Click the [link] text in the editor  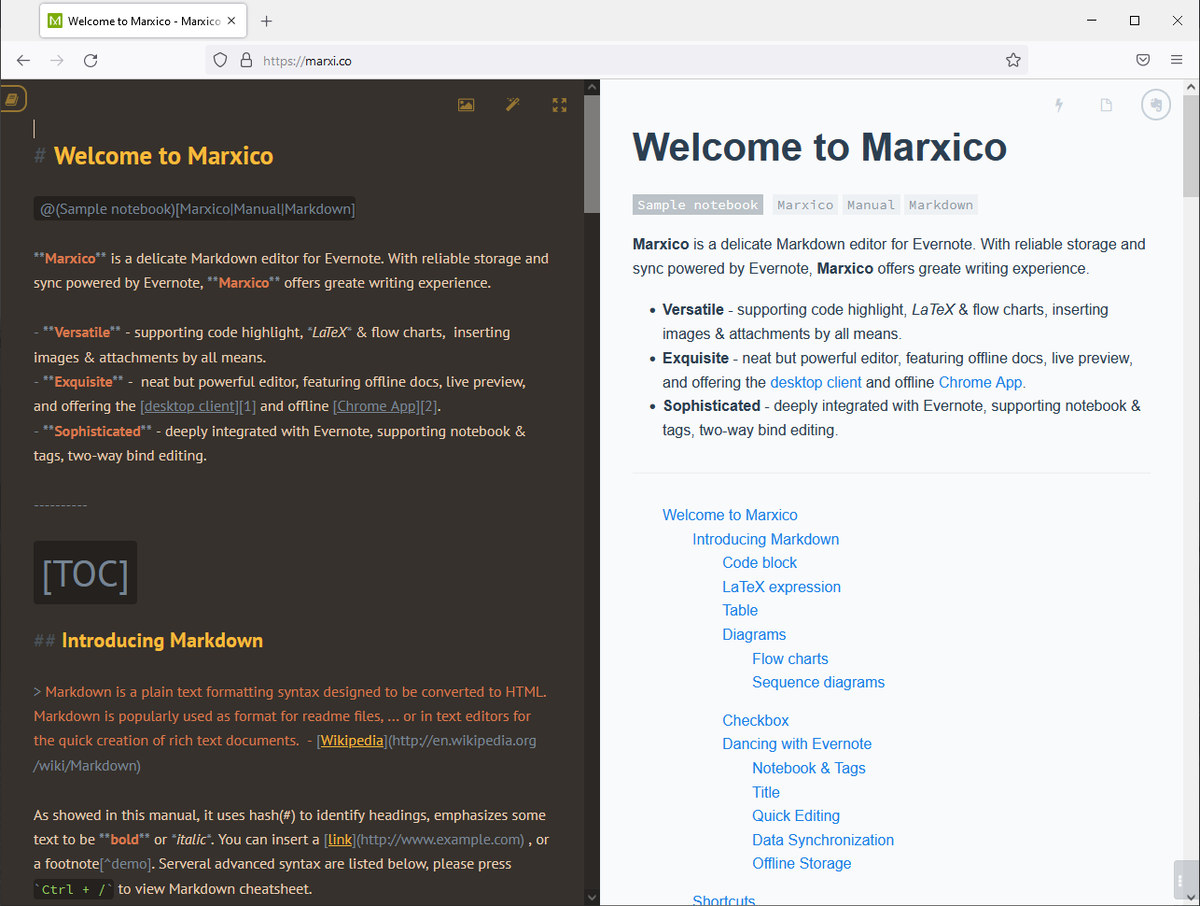[x=340, y=839]
